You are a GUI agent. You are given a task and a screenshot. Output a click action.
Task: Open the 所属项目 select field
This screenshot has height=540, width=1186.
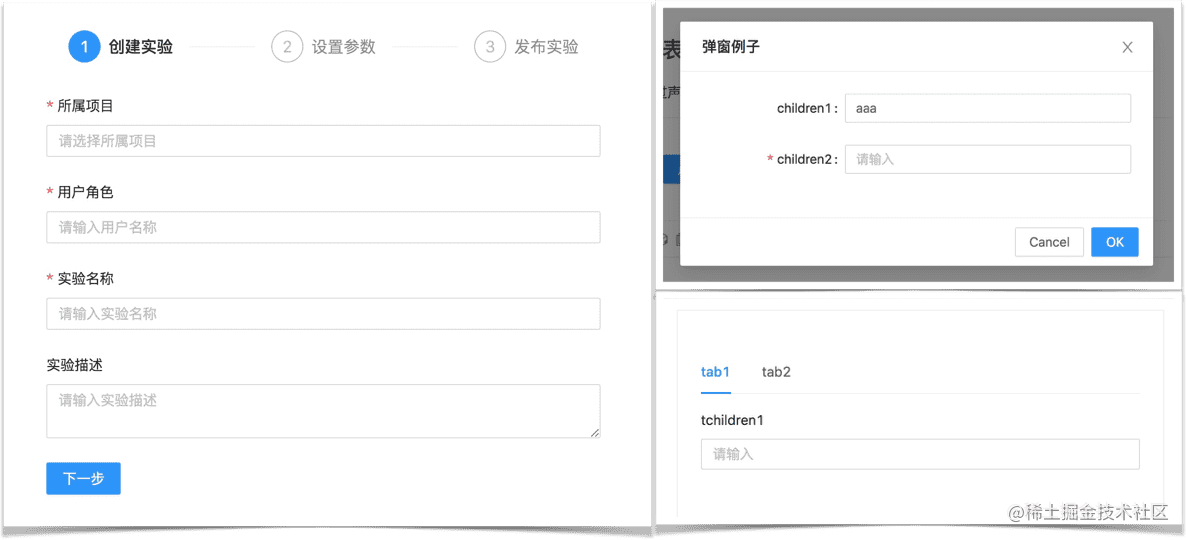coord(323,141)
